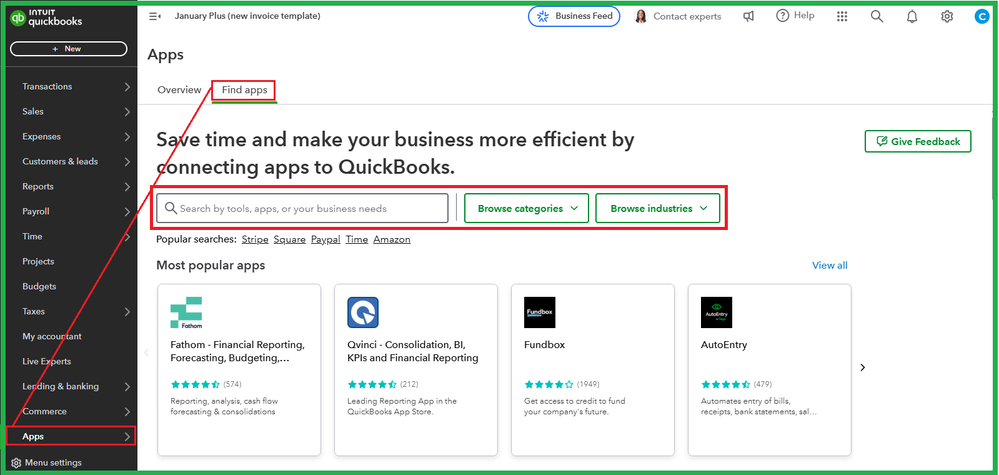Search popular term Paypal
999x475 pixels.
pyautogui.click(x=326, y=240)
